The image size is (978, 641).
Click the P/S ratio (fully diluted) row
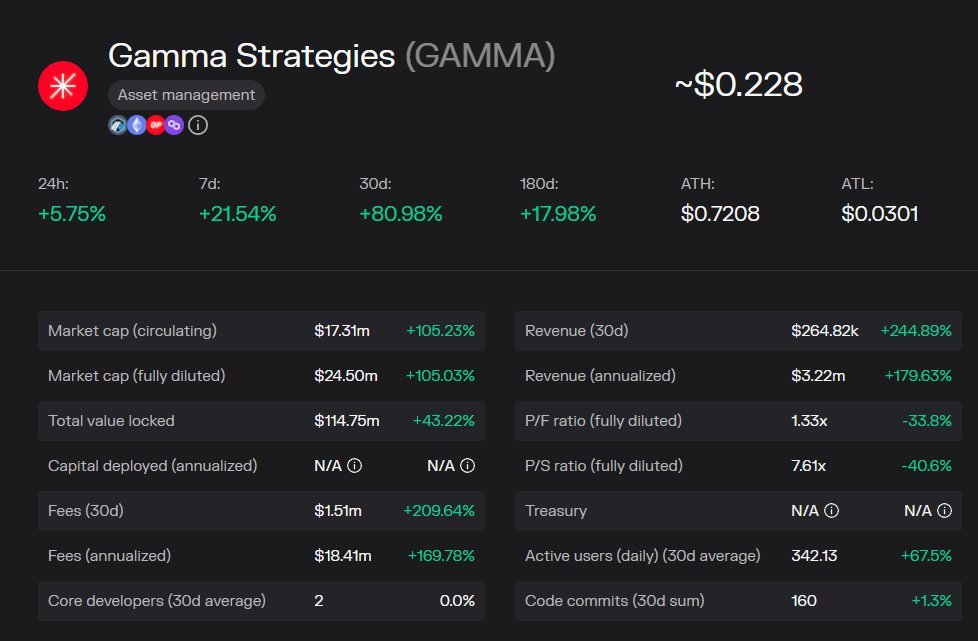pyautogui.click(x=738, y=466)
